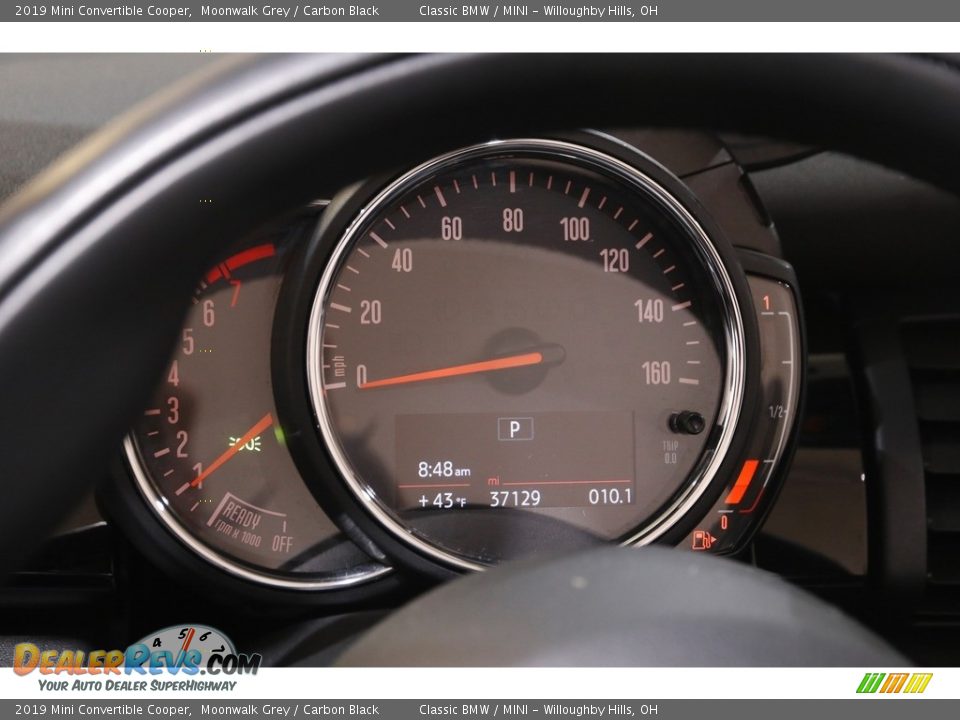Screen dimensions: 960x720
Task: Click the orange tachometer needle
Action: (231, 451)
